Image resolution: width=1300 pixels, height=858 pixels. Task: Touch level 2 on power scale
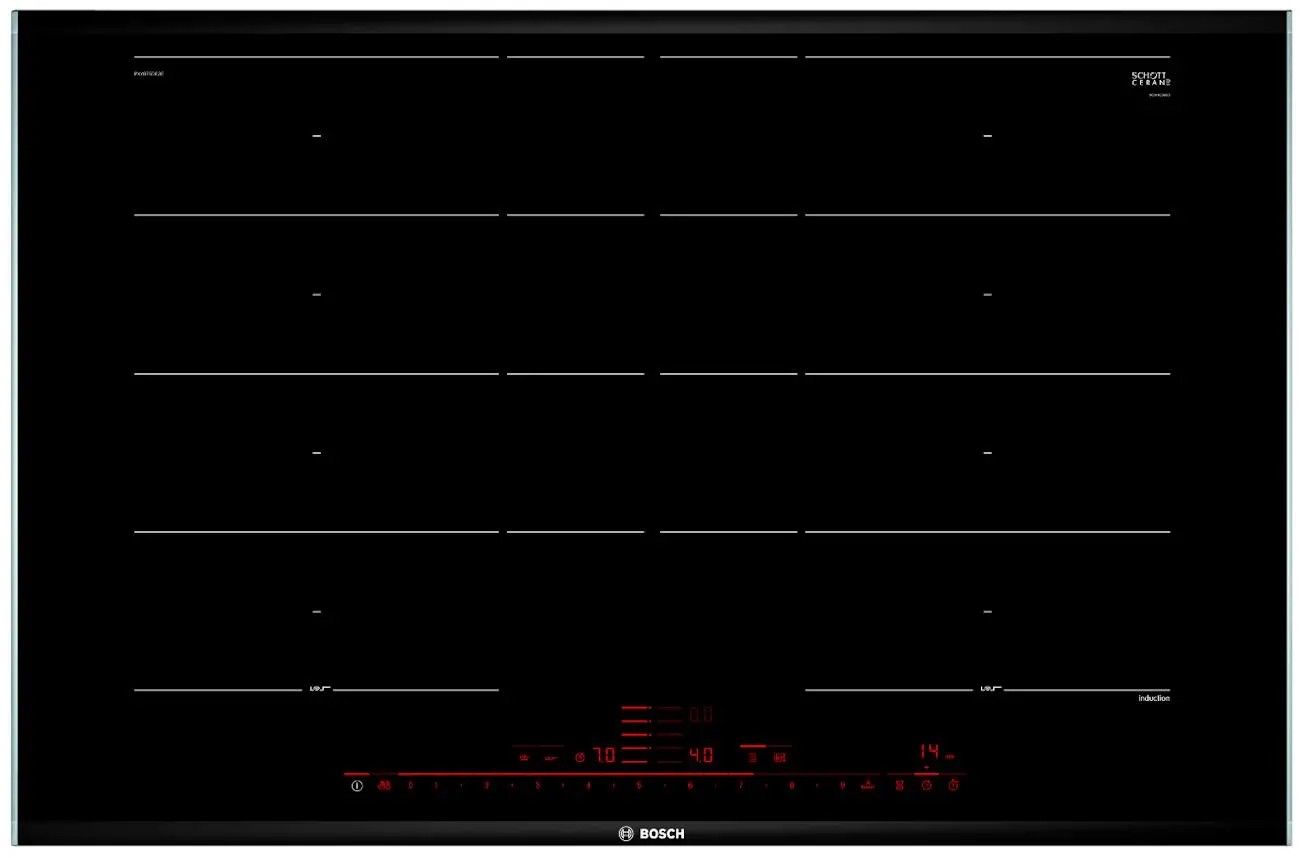486,786
